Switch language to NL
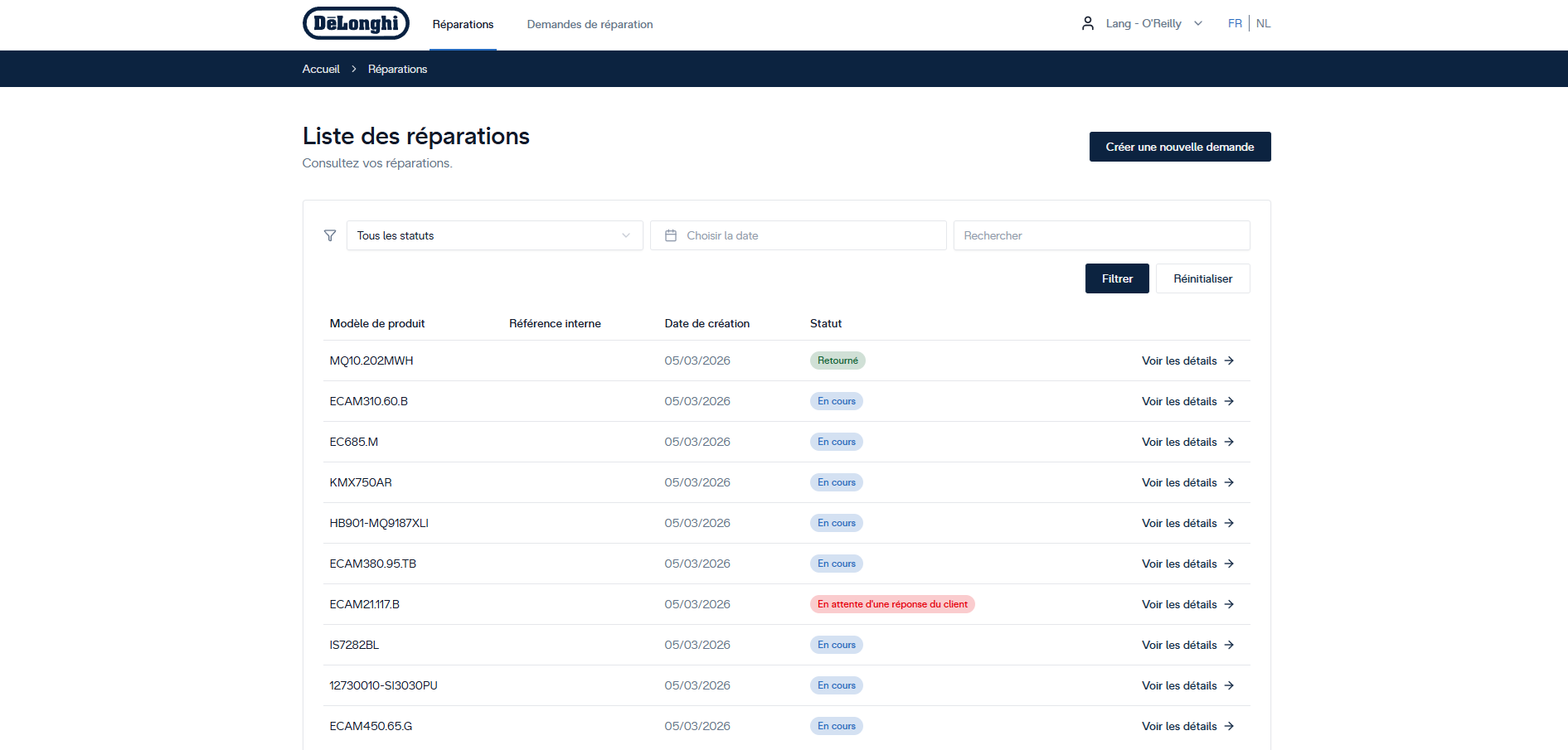Image resolution: width=1568 pixels, height=750 pixels. [x=1263, y=23]
